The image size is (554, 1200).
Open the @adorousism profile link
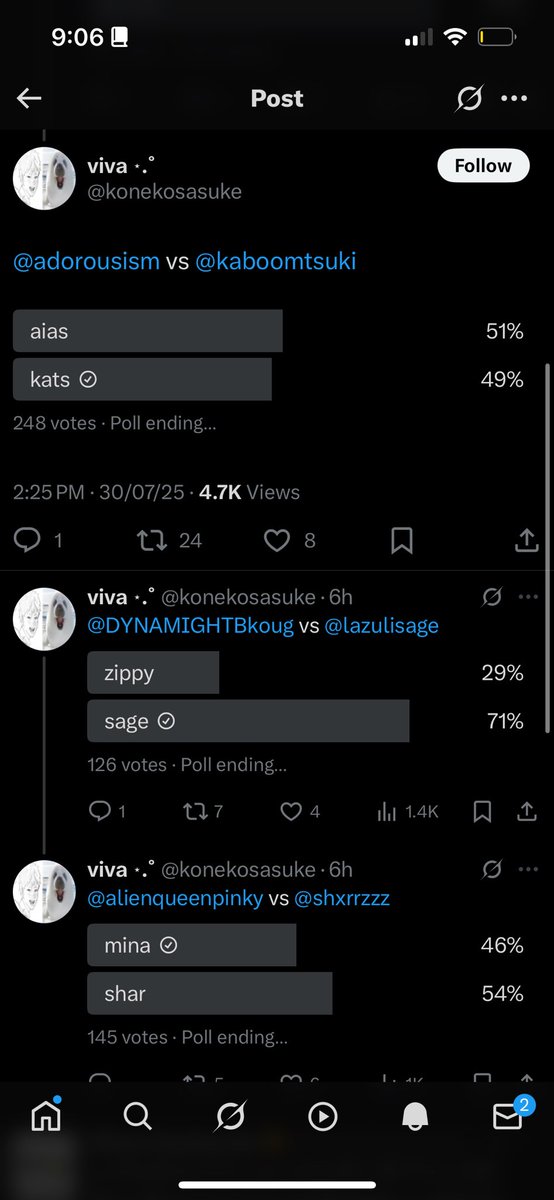[x=87, y=261]
